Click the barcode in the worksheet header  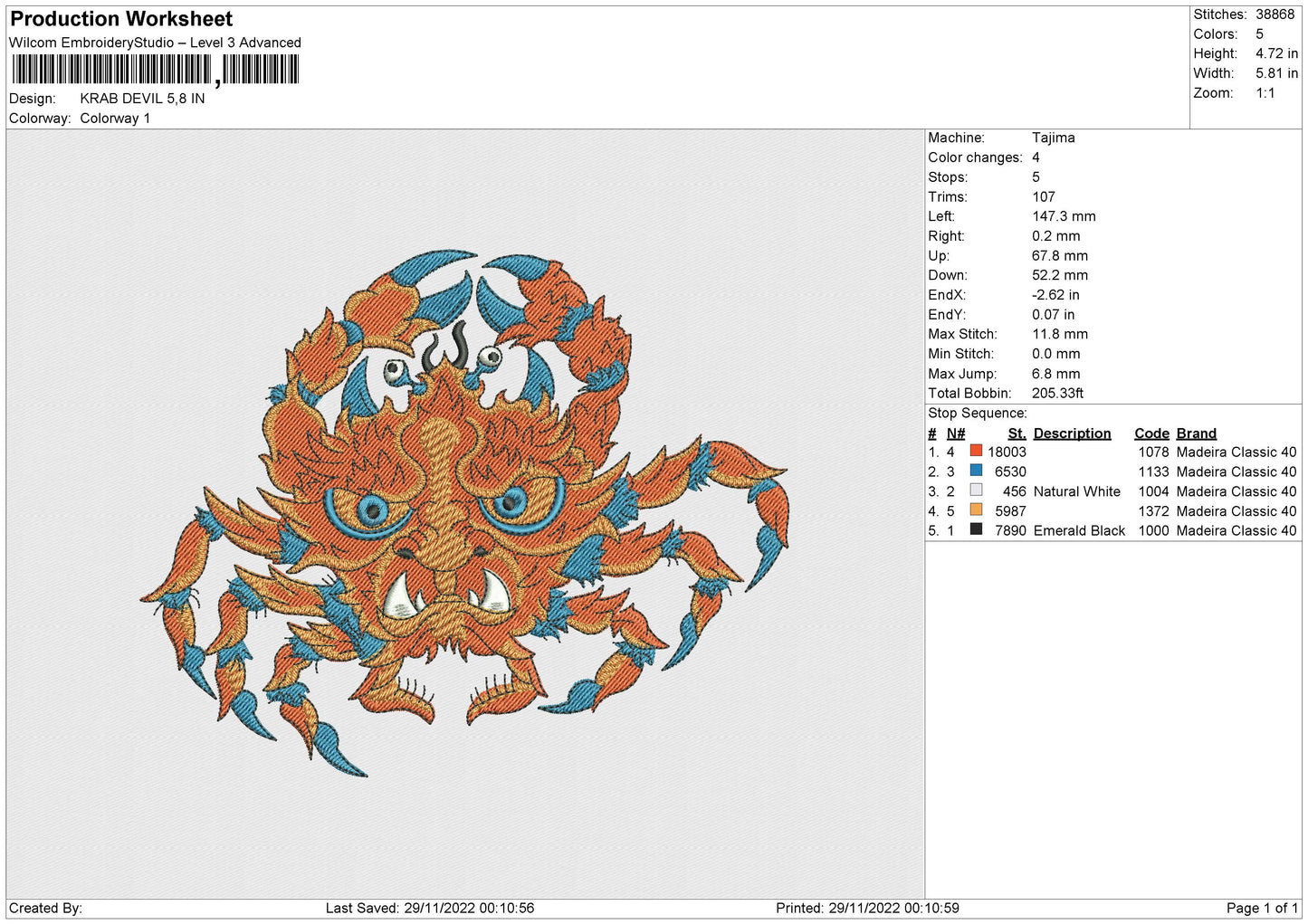155,70
